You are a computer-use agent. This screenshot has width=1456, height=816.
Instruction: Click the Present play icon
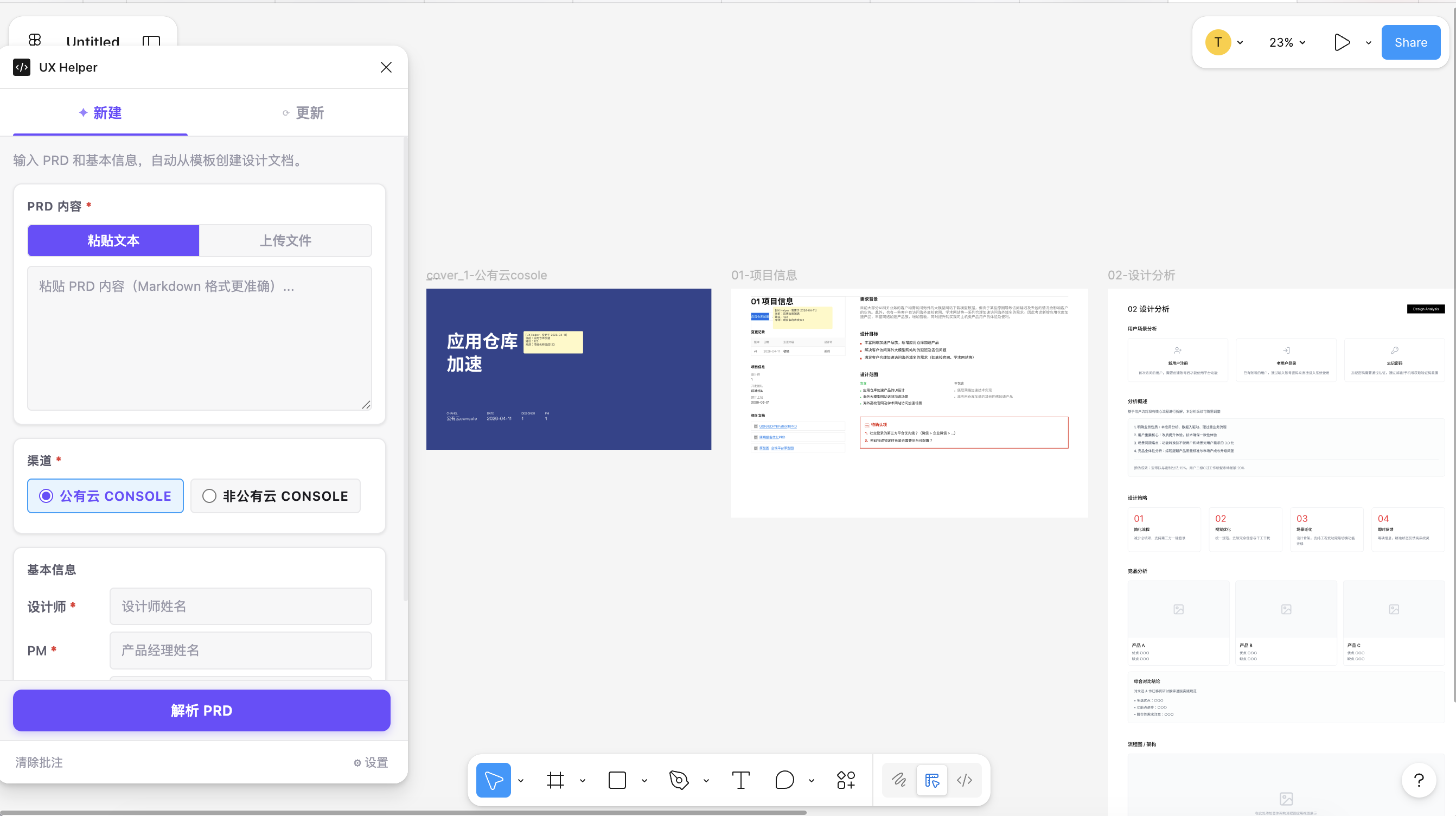[1343, 42]
